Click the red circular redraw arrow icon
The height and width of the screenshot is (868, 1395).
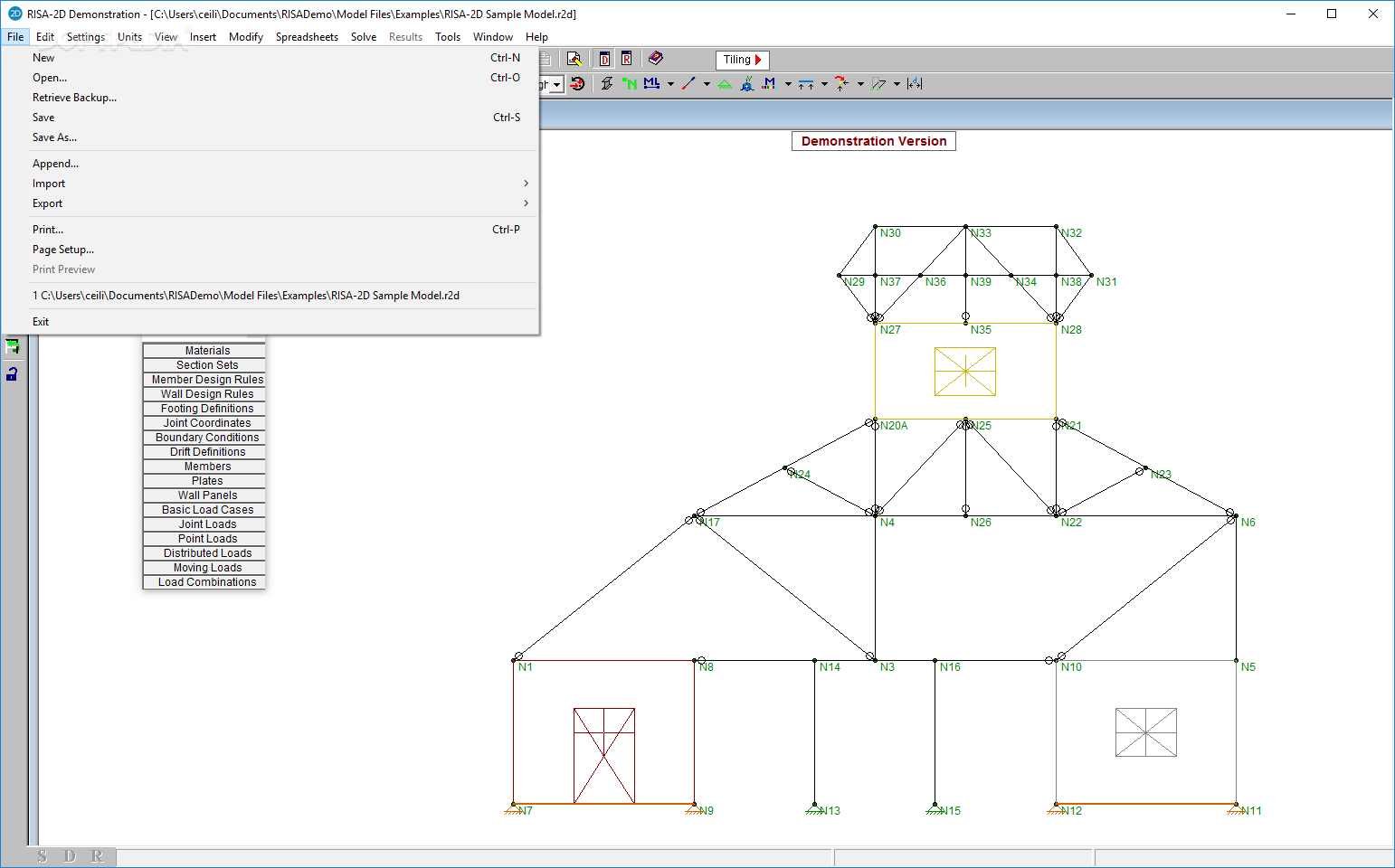click(x=577, y=84)
